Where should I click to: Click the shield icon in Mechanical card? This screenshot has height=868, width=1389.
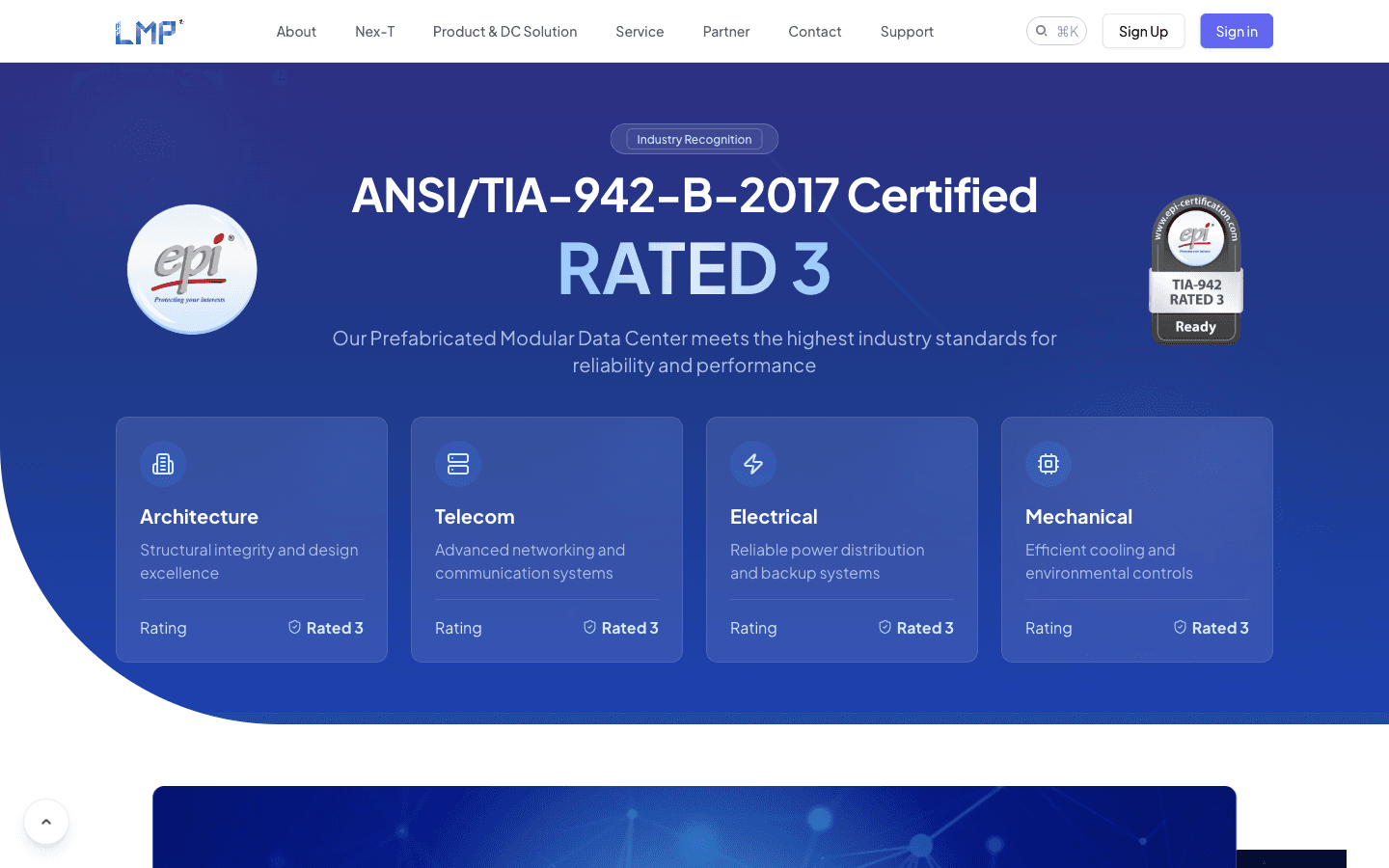(1180, 627)
